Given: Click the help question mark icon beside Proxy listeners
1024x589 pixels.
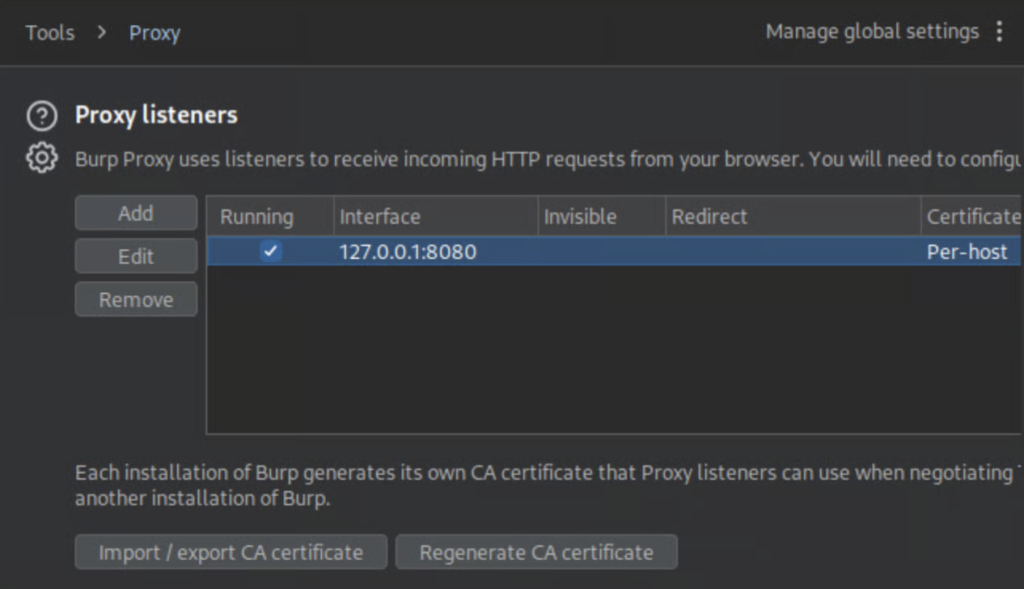Looking at the screenshot, I should coord(41,116).
